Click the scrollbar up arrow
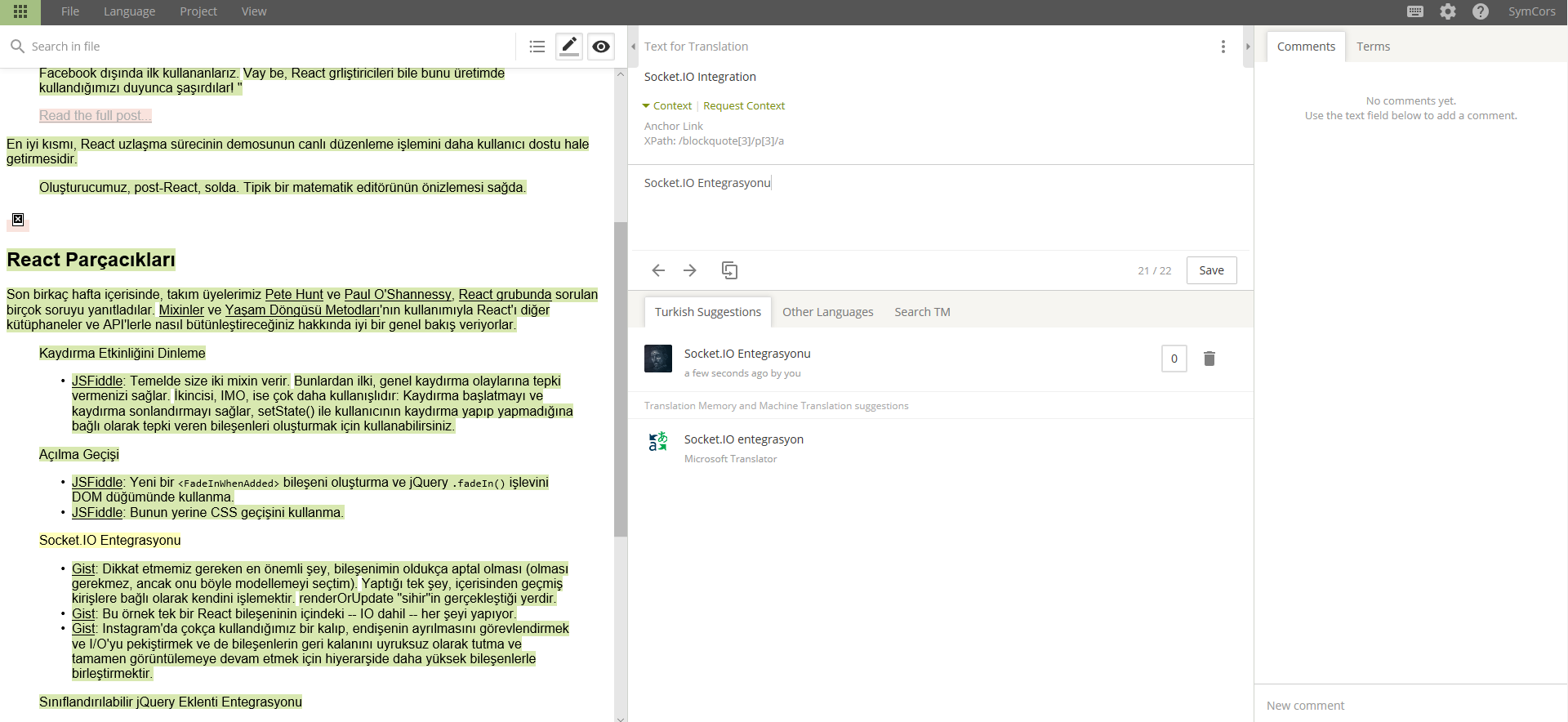1568x722 pixels. click(x=621, y=74)
